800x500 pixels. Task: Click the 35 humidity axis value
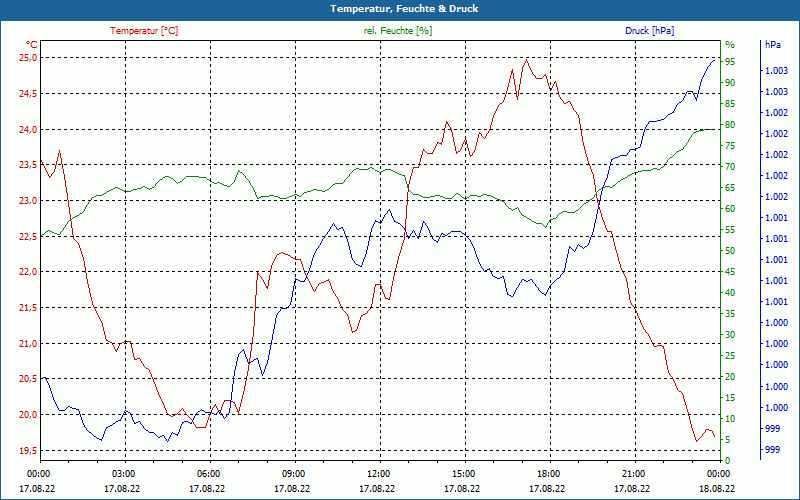pyautogui.click(x=730, y=314)
